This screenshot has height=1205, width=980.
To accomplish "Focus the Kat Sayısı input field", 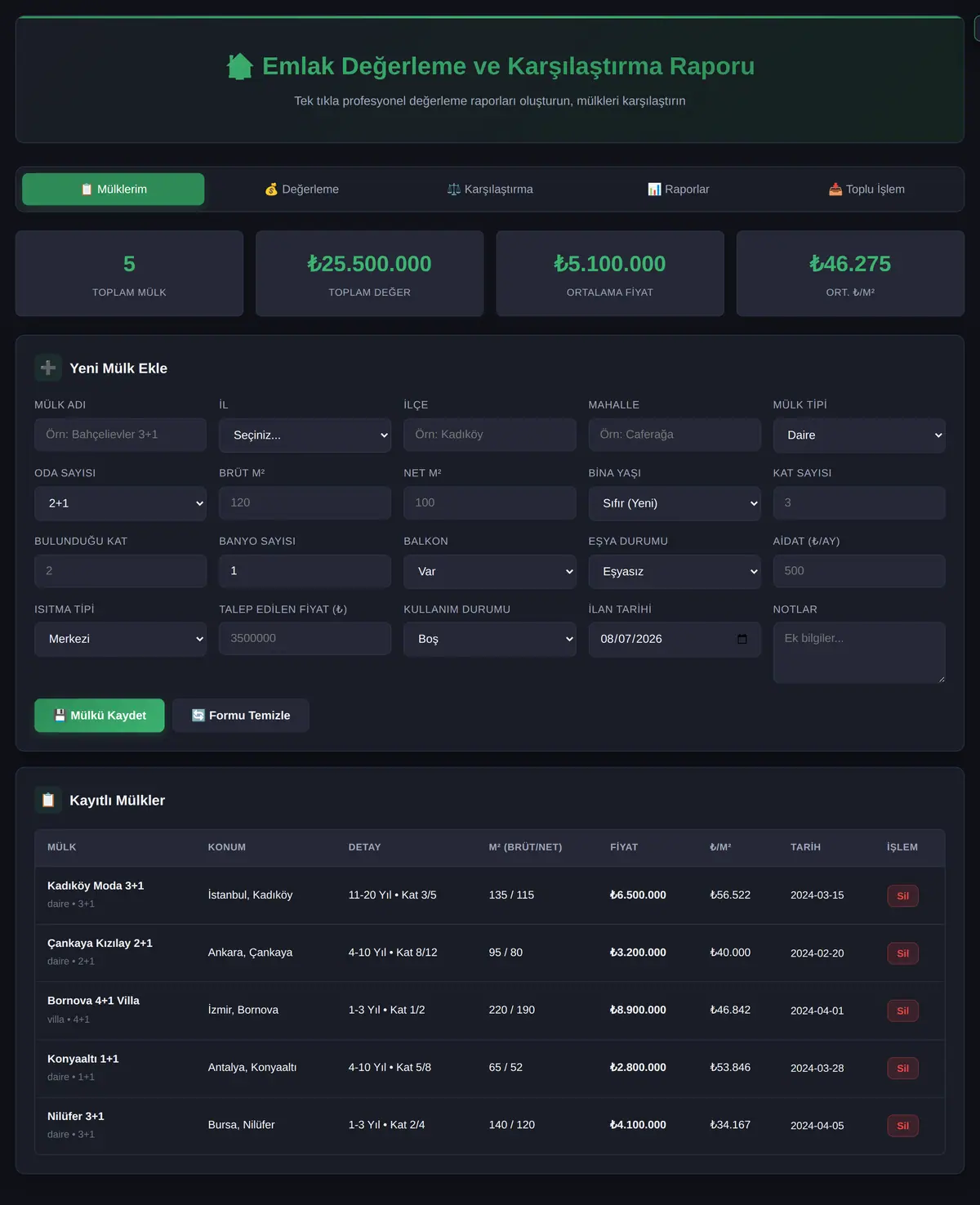I will [x=859, y=502].
